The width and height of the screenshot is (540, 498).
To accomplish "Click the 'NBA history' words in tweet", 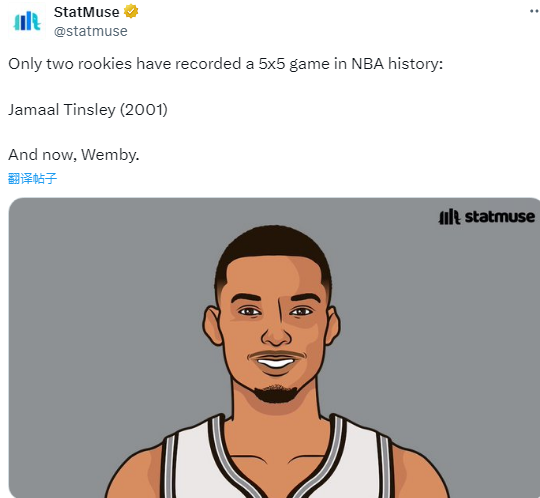I will tap(397, 64).
